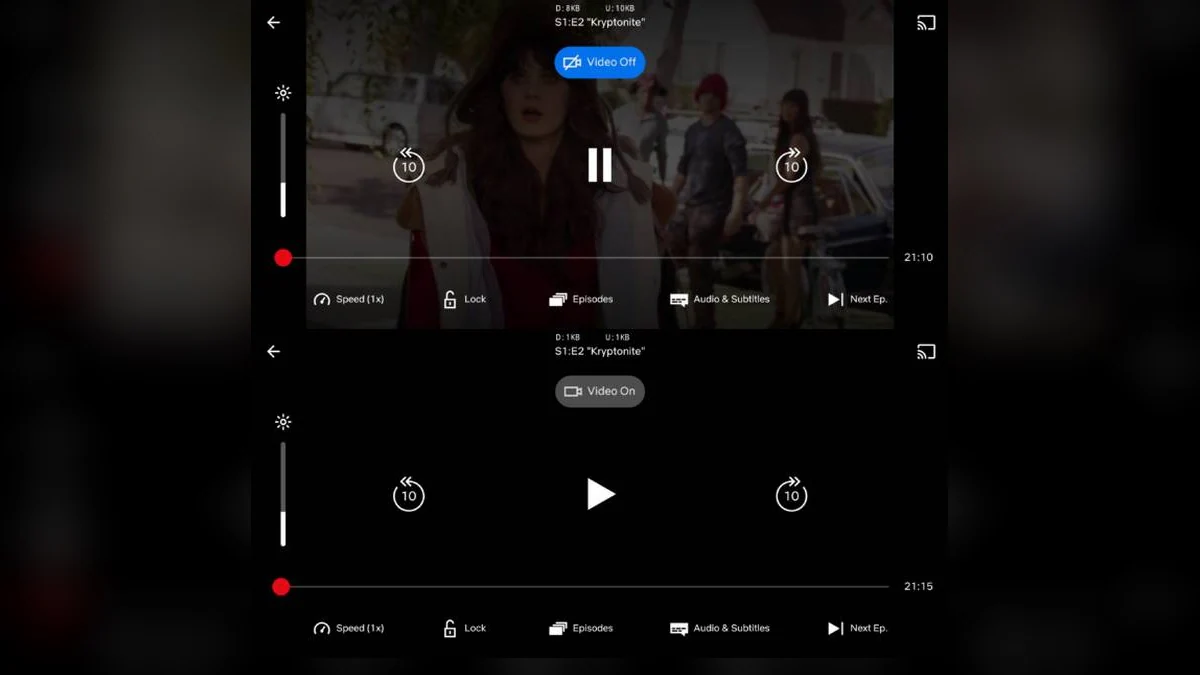Lock the screen in the top player
Image resolution: width=1200 pixels, height=675 pixels.
pos(464,299)
